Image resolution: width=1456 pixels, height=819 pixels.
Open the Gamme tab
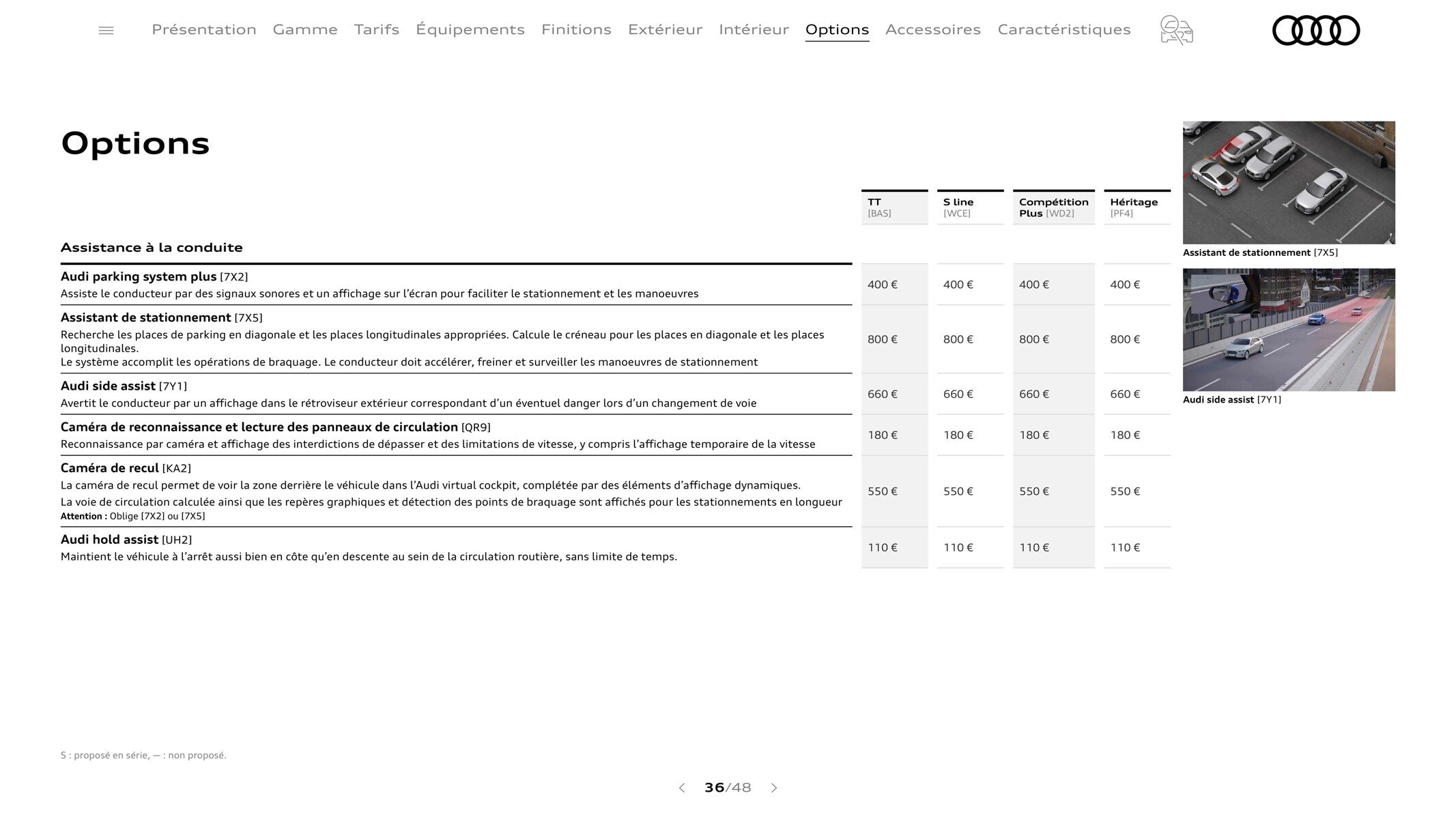point(305,29)
